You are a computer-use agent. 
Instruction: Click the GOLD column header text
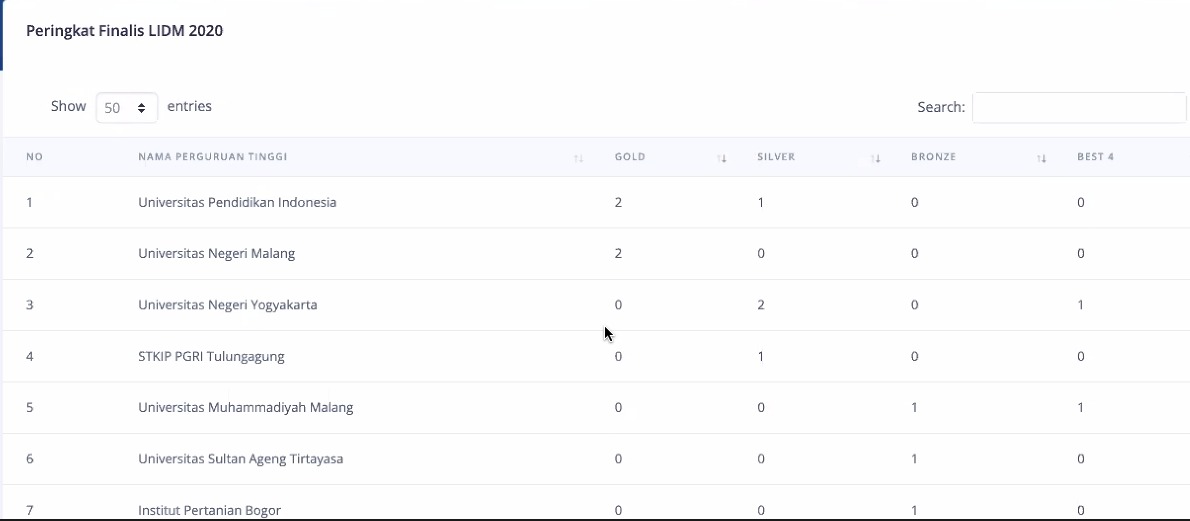(630, 157)
